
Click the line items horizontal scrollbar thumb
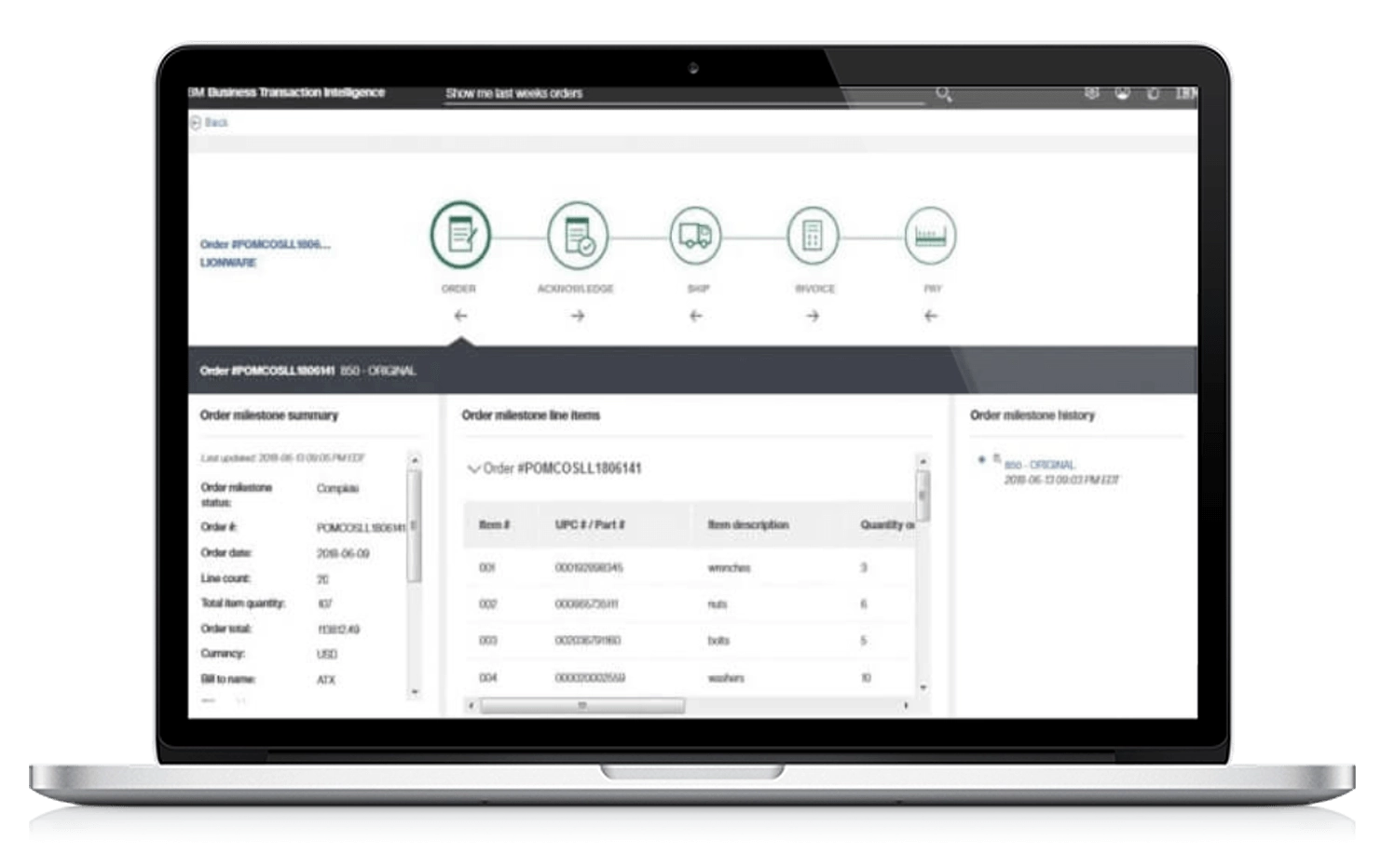(582, 706)
